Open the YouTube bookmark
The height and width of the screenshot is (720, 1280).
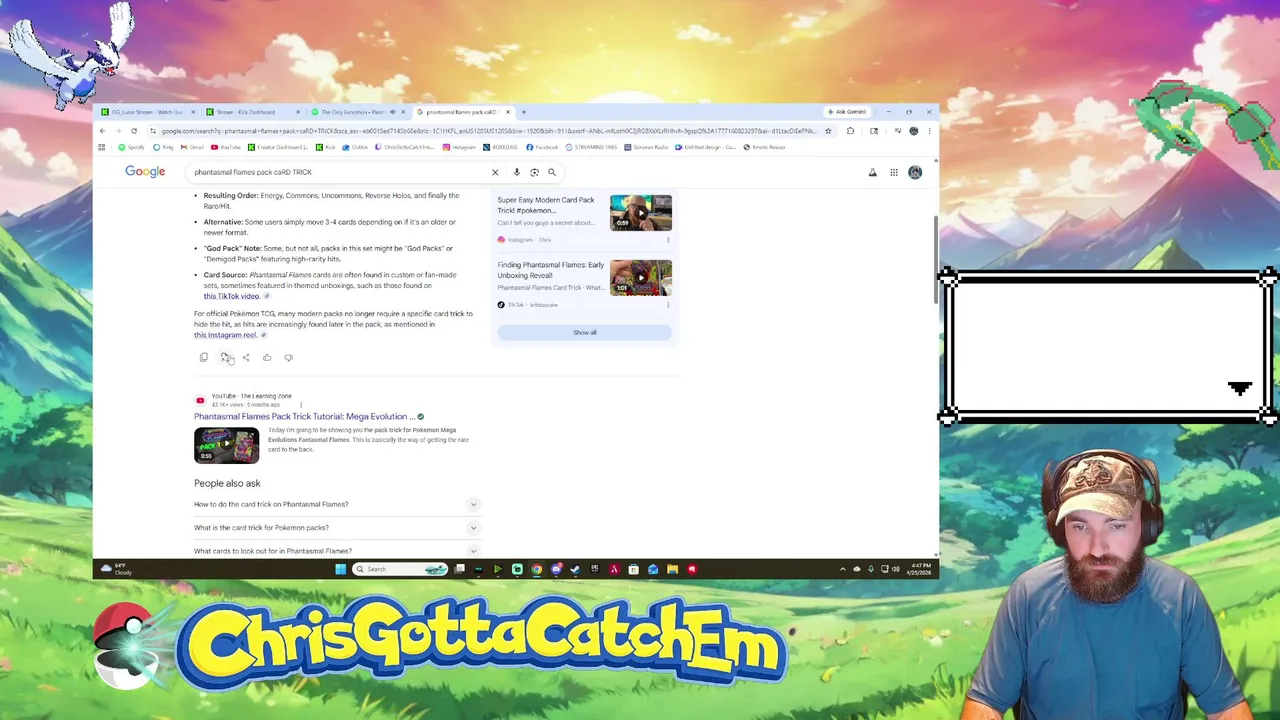click(226, 147)
